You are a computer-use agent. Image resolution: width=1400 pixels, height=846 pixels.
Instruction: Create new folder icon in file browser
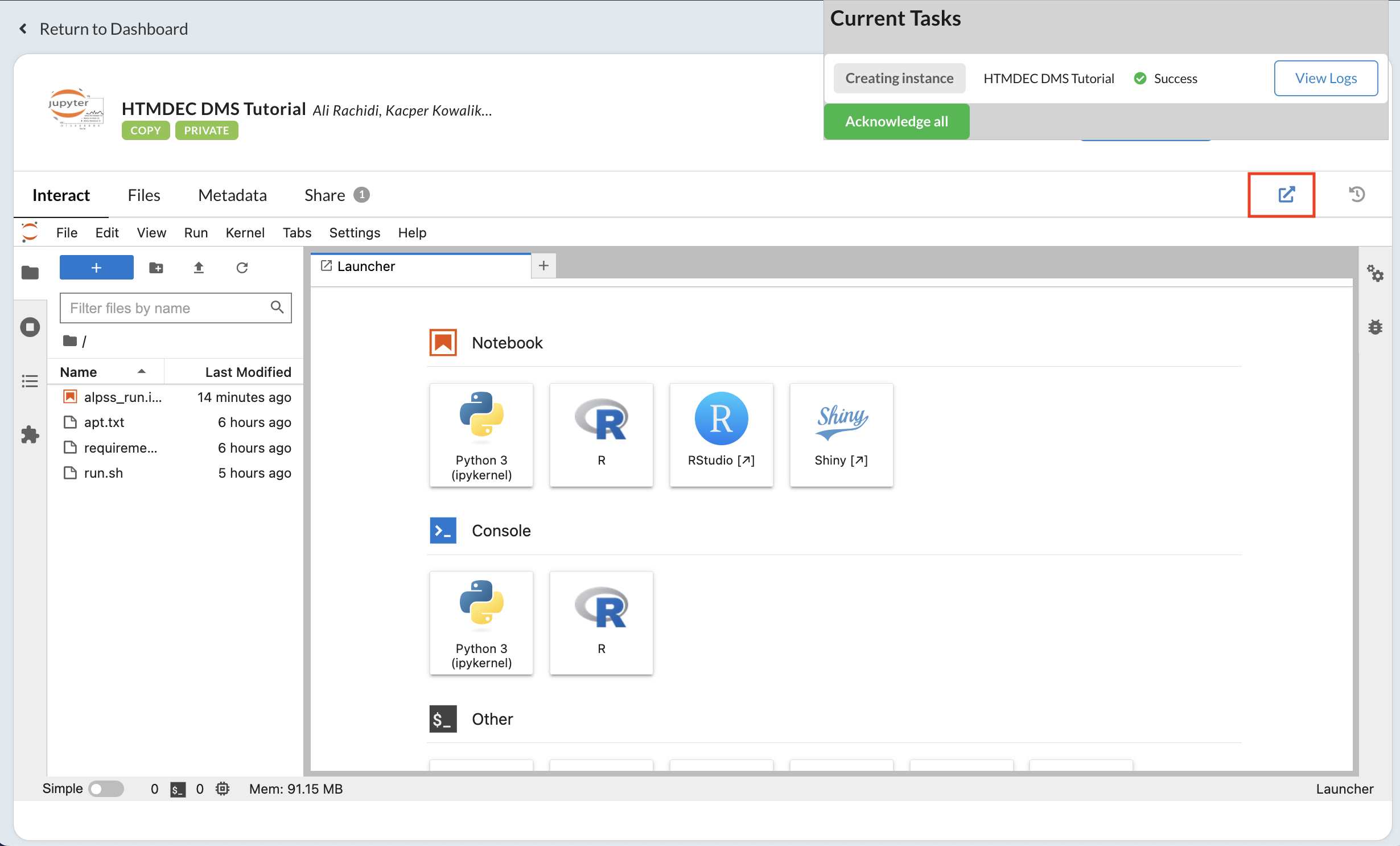156,268
